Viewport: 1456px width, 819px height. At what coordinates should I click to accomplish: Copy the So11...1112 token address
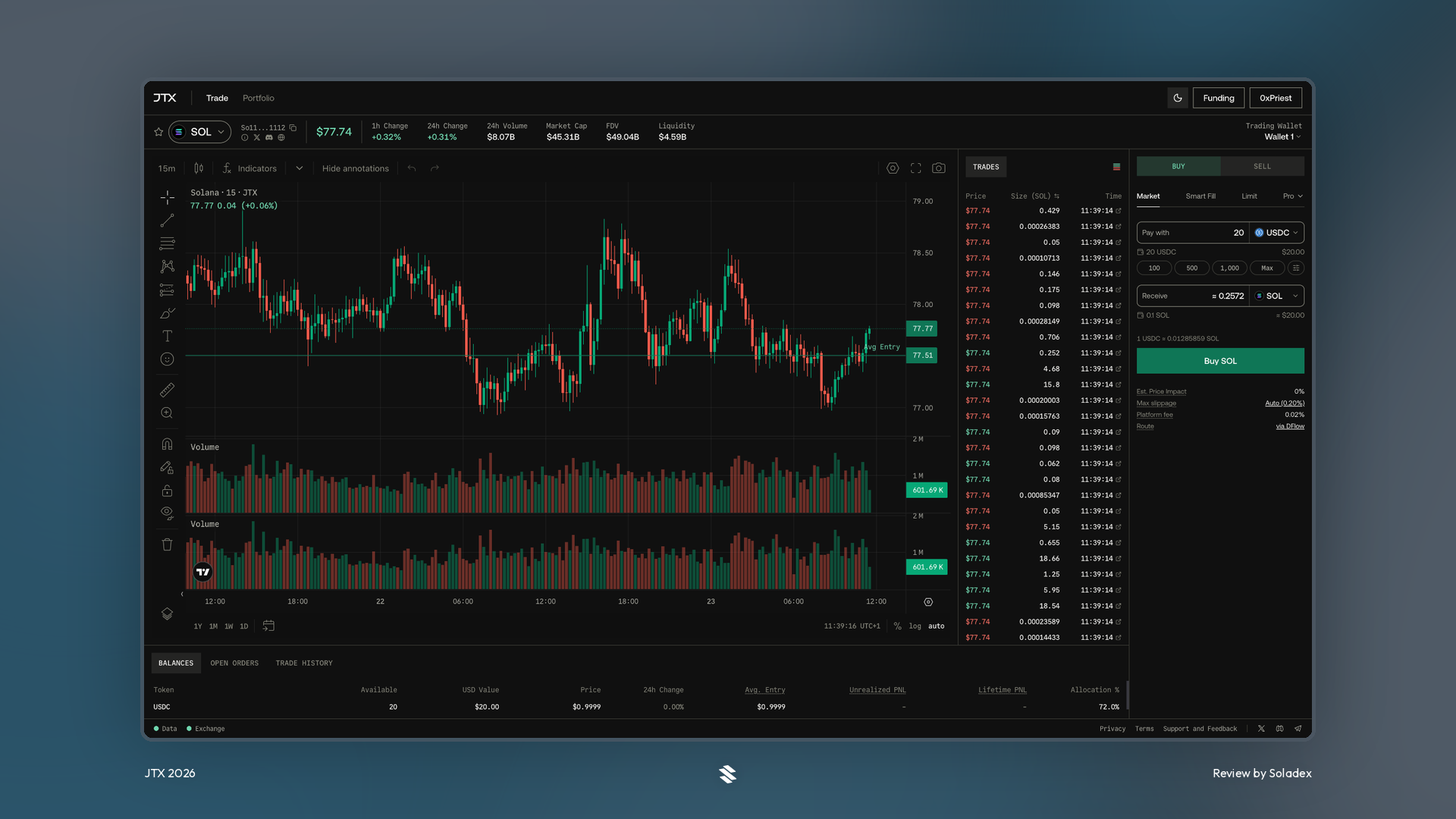293,127
